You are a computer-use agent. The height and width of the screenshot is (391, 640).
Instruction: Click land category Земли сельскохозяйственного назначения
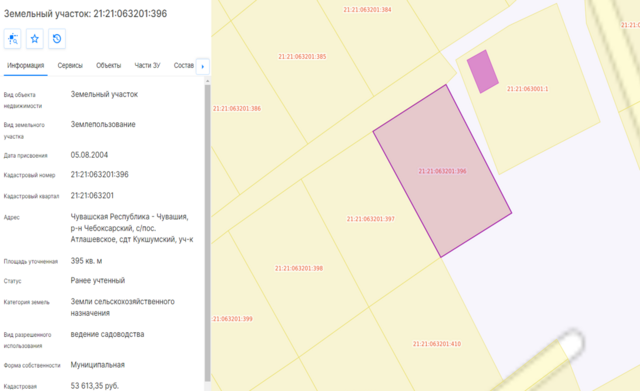point(122,307)
